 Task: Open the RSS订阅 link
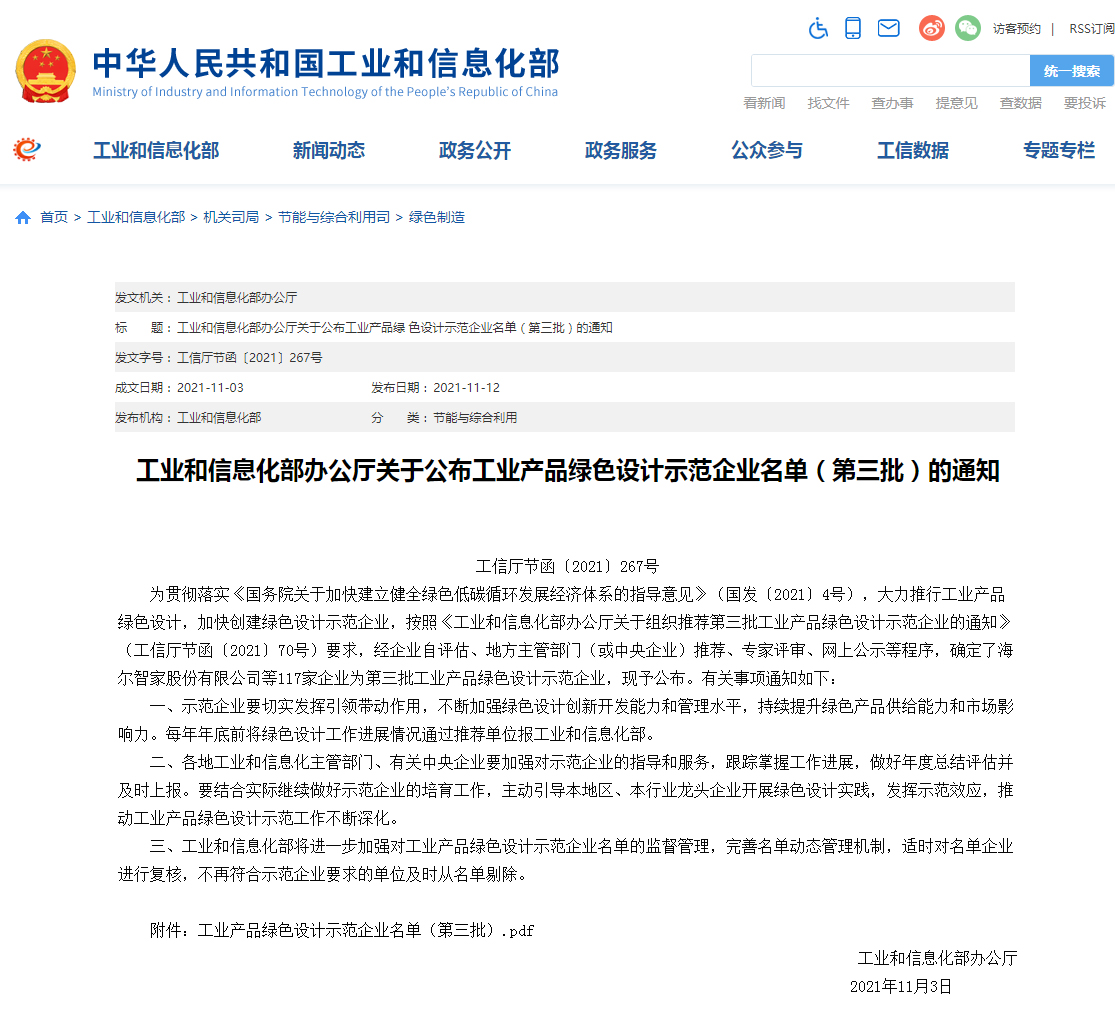(x=1091, y=29)
